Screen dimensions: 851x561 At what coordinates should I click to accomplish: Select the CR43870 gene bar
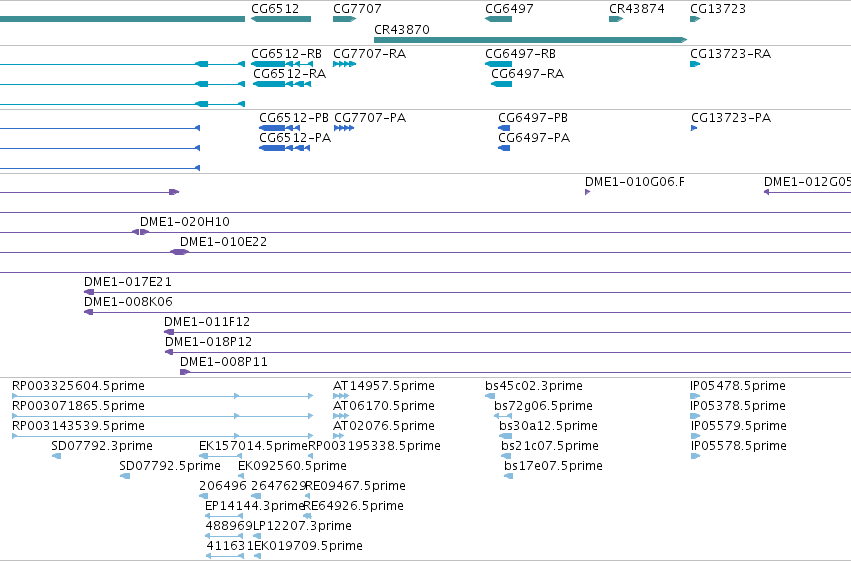[530, 40]
